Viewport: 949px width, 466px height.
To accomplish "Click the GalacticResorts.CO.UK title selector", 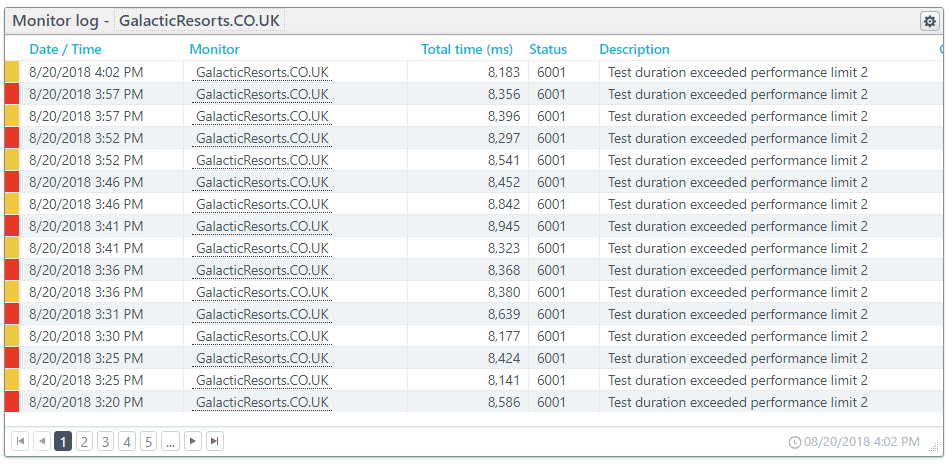I will coord(199,21).
